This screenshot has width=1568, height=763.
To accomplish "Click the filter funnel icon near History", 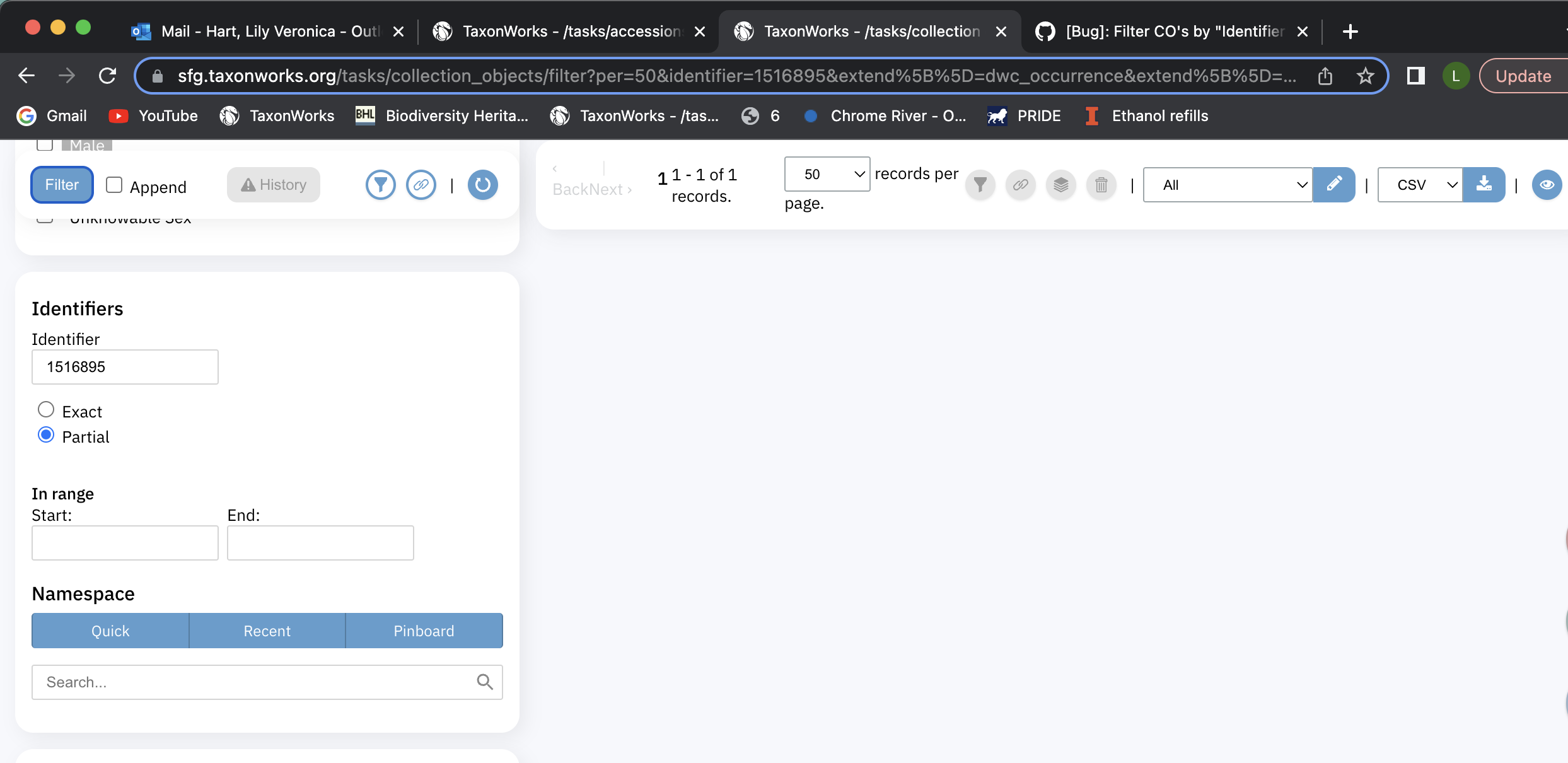I will pyautogui.click(x=381, y=185).
